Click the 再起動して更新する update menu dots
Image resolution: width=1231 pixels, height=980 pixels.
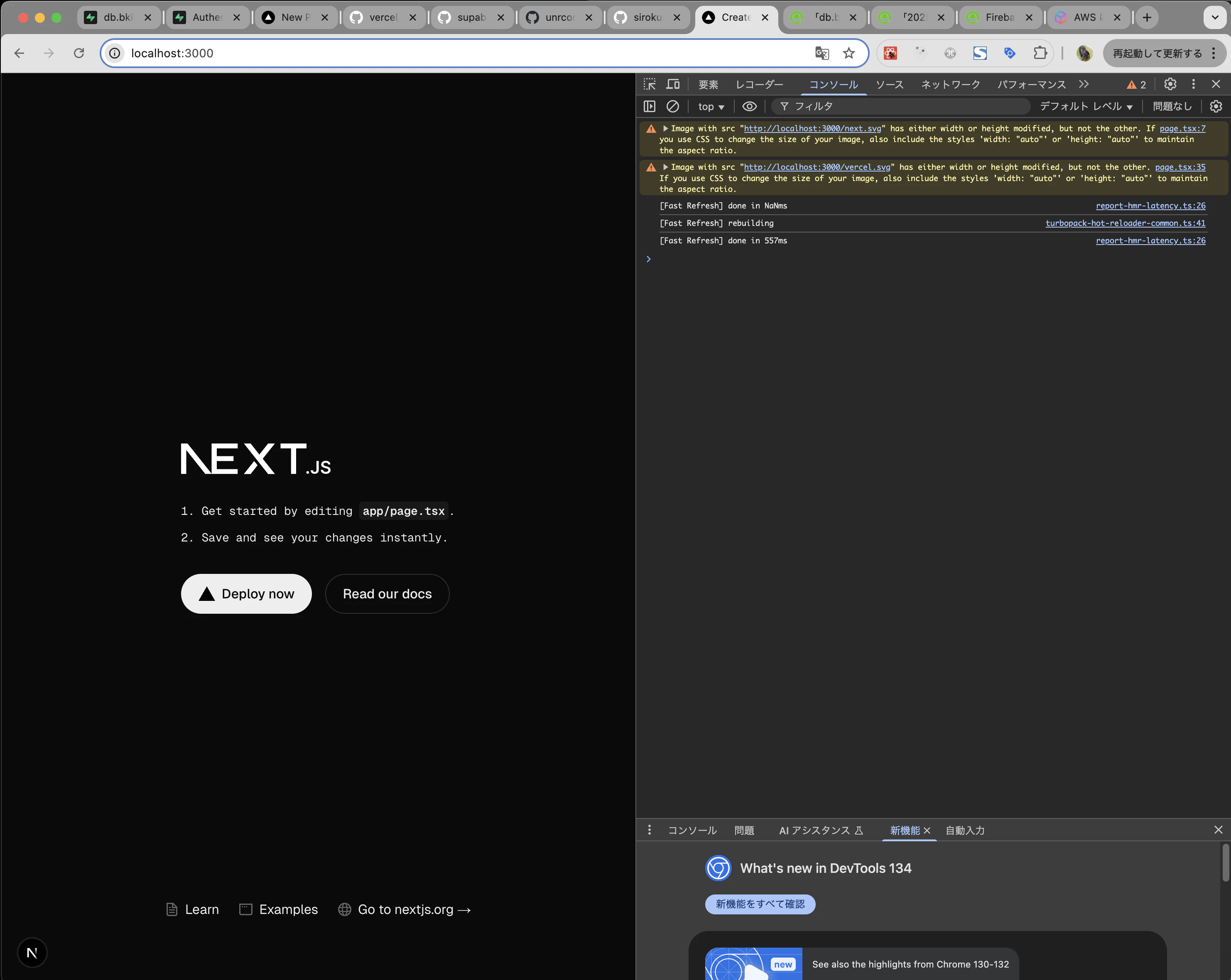(x=1213, y=53)
